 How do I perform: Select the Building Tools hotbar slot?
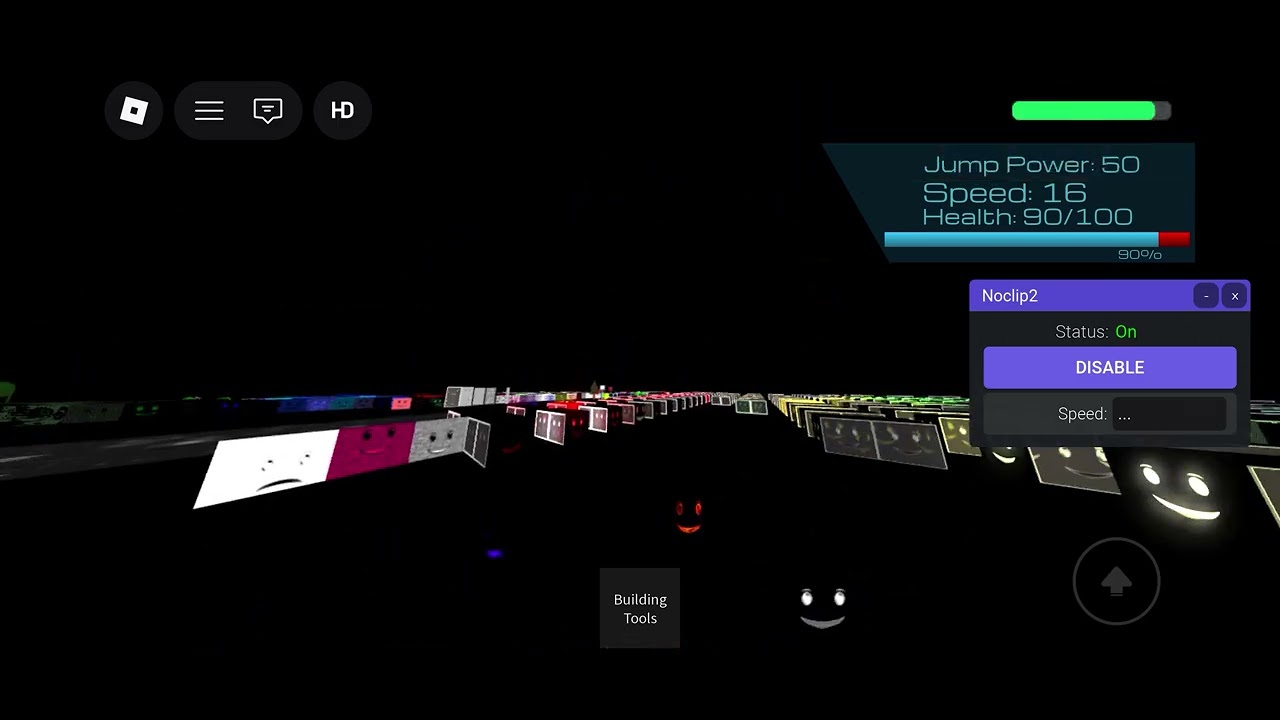[x=640, y=608]
